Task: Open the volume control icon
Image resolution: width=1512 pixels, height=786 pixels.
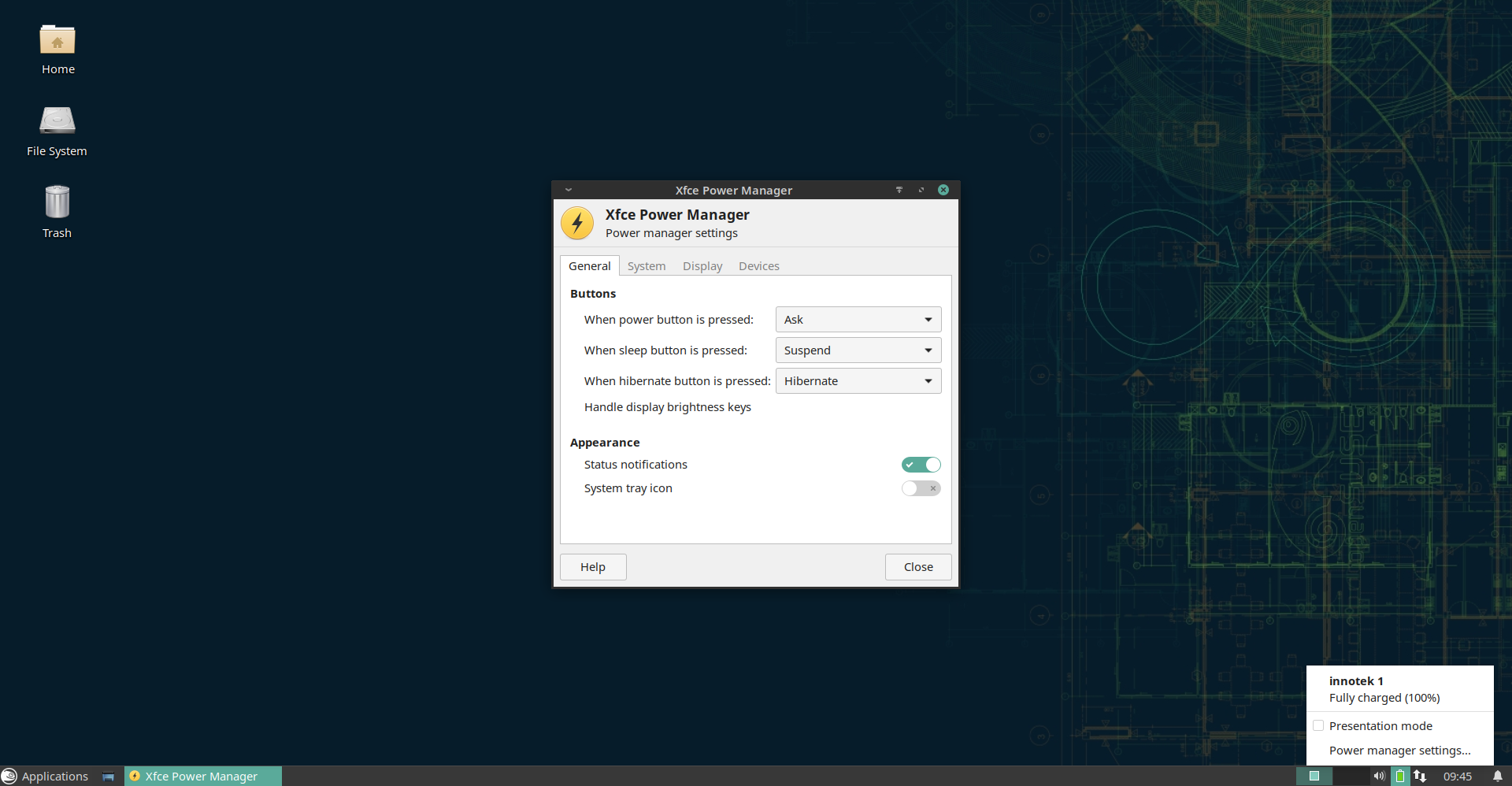Action: 1378,776
